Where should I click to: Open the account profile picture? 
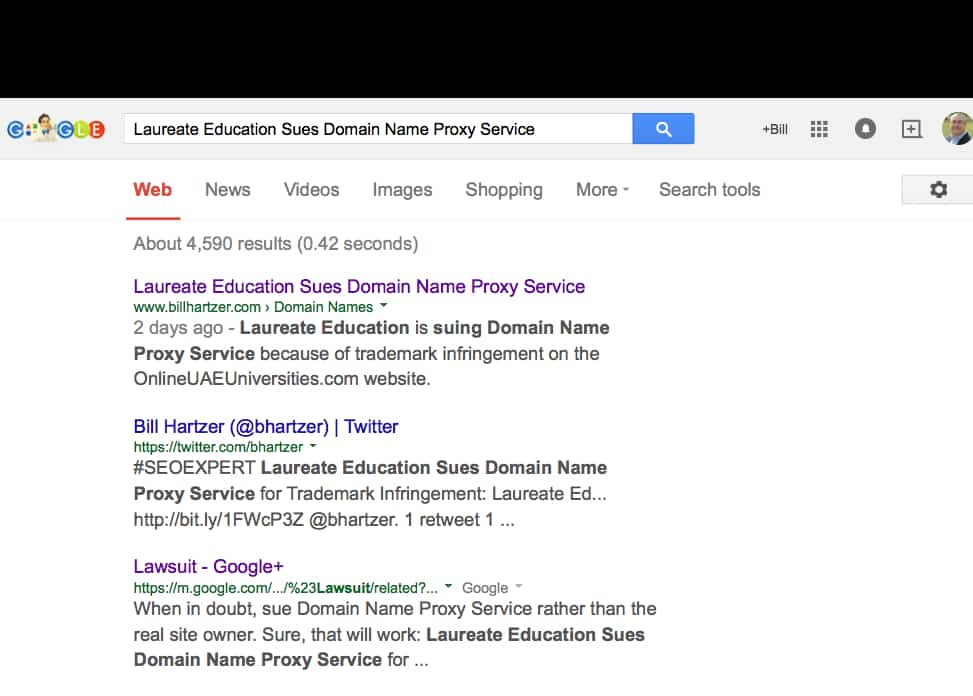tap(957, 128)
